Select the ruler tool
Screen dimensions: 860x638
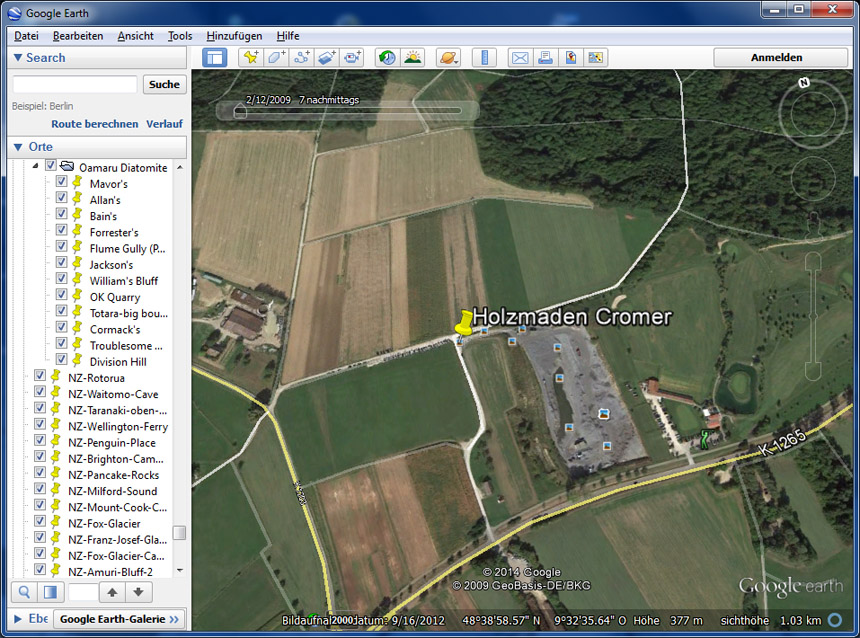tap(484, 58)
